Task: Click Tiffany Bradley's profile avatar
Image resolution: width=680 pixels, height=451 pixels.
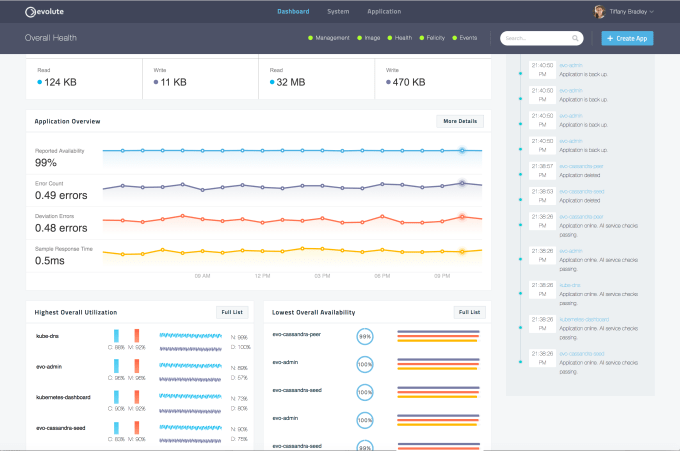Action: coord(599,12)
